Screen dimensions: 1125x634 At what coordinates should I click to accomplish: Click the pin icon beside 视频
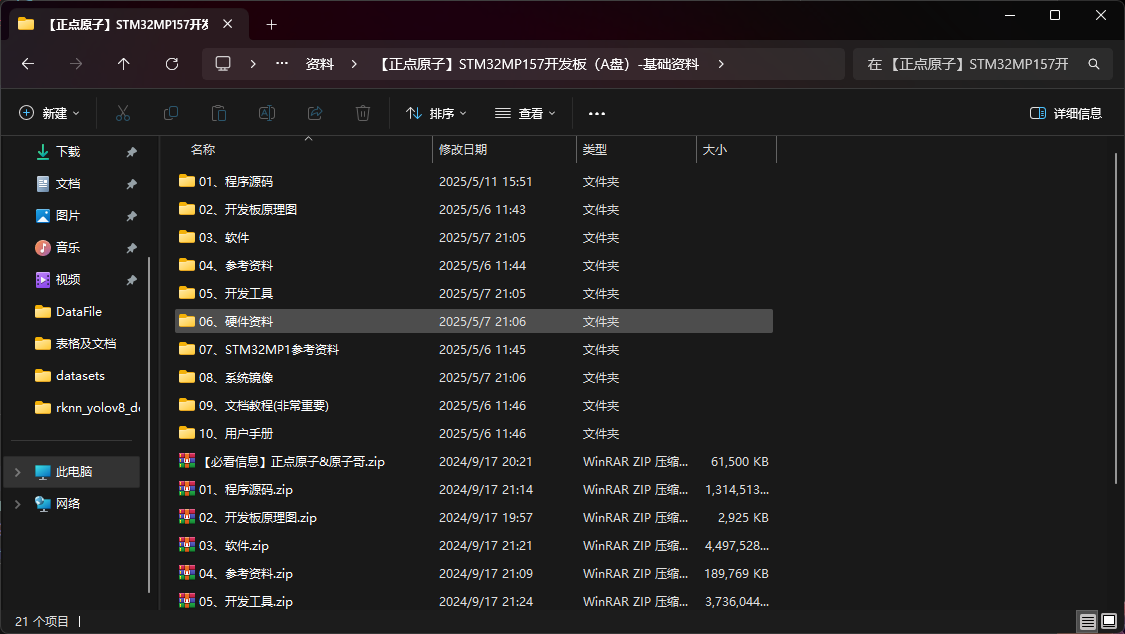131,280
